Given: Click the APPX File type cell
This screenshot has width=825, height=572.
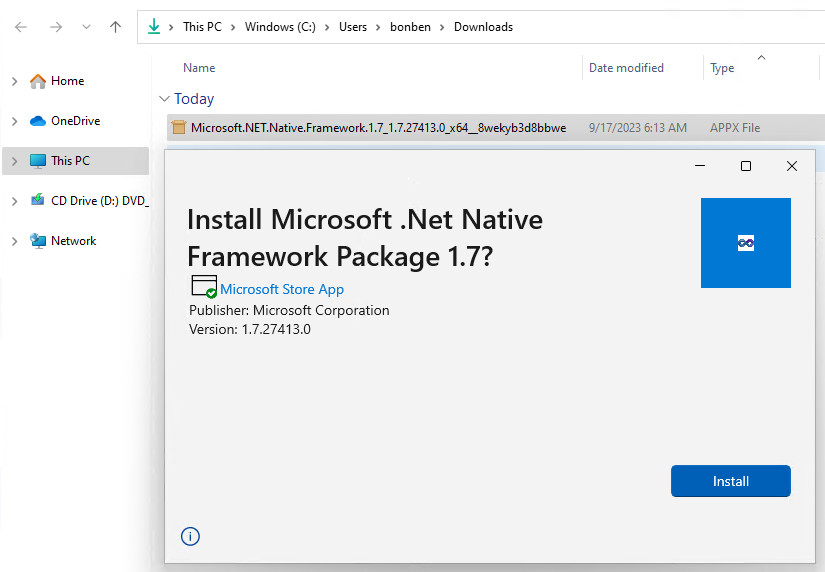Looking at the screenshot, I should click(x=735, y=128).
